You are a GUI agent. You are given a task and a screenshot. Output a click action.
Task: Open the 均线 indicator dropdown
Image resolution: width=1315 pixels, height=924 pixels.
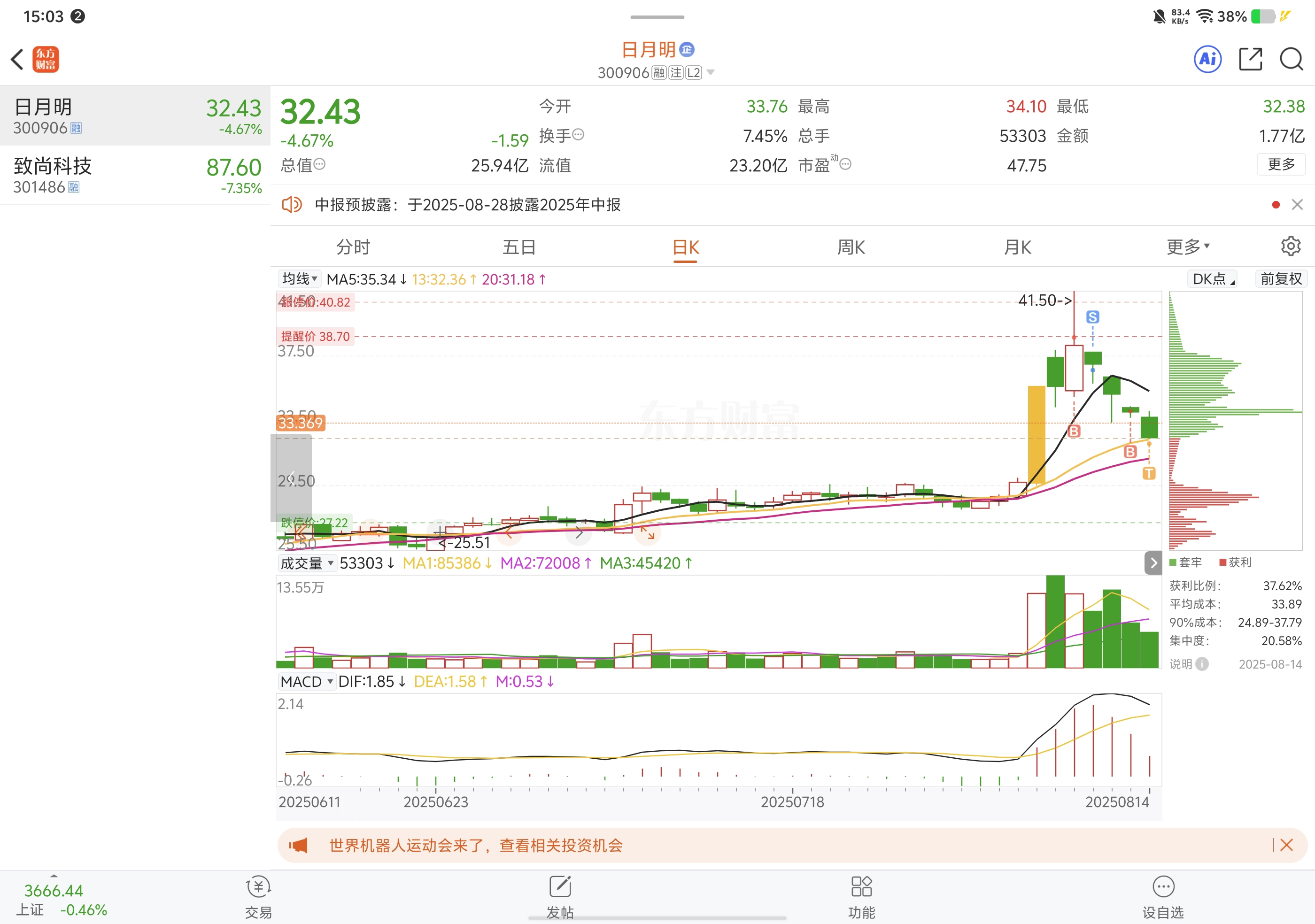[x=300, y=279]
